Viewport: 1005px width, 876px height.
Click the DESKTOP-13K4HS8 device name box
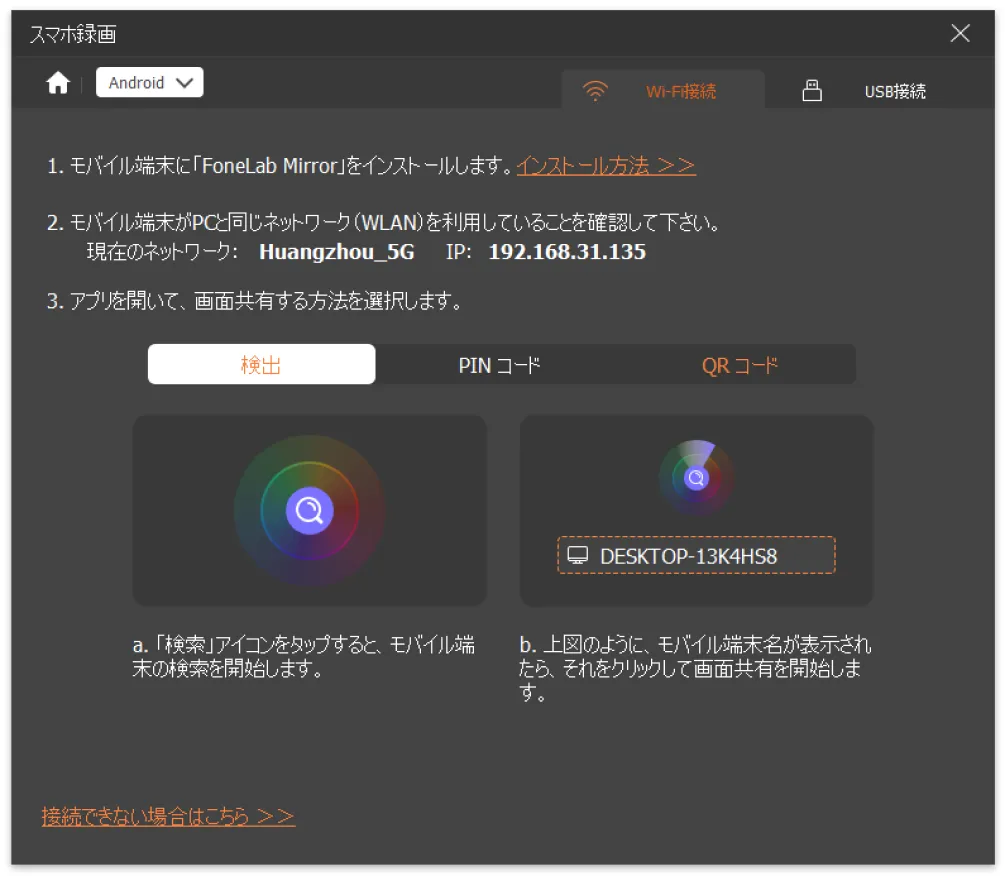pos(696,556)
